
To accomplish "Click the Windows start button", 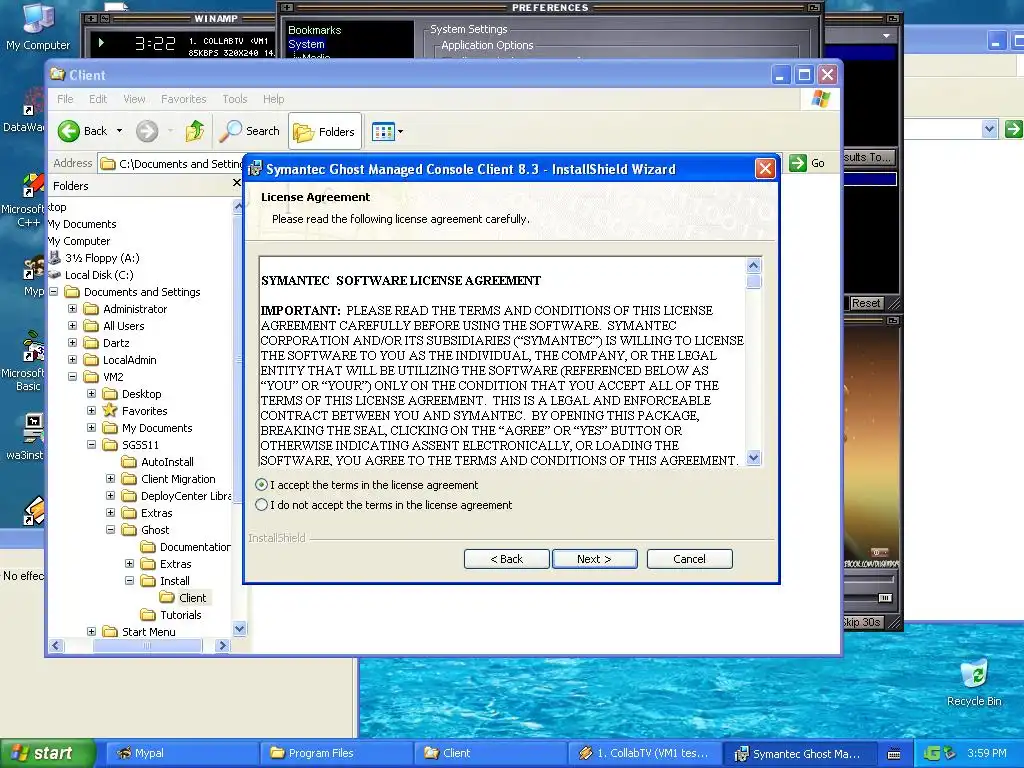I will (x=48, y=753).
